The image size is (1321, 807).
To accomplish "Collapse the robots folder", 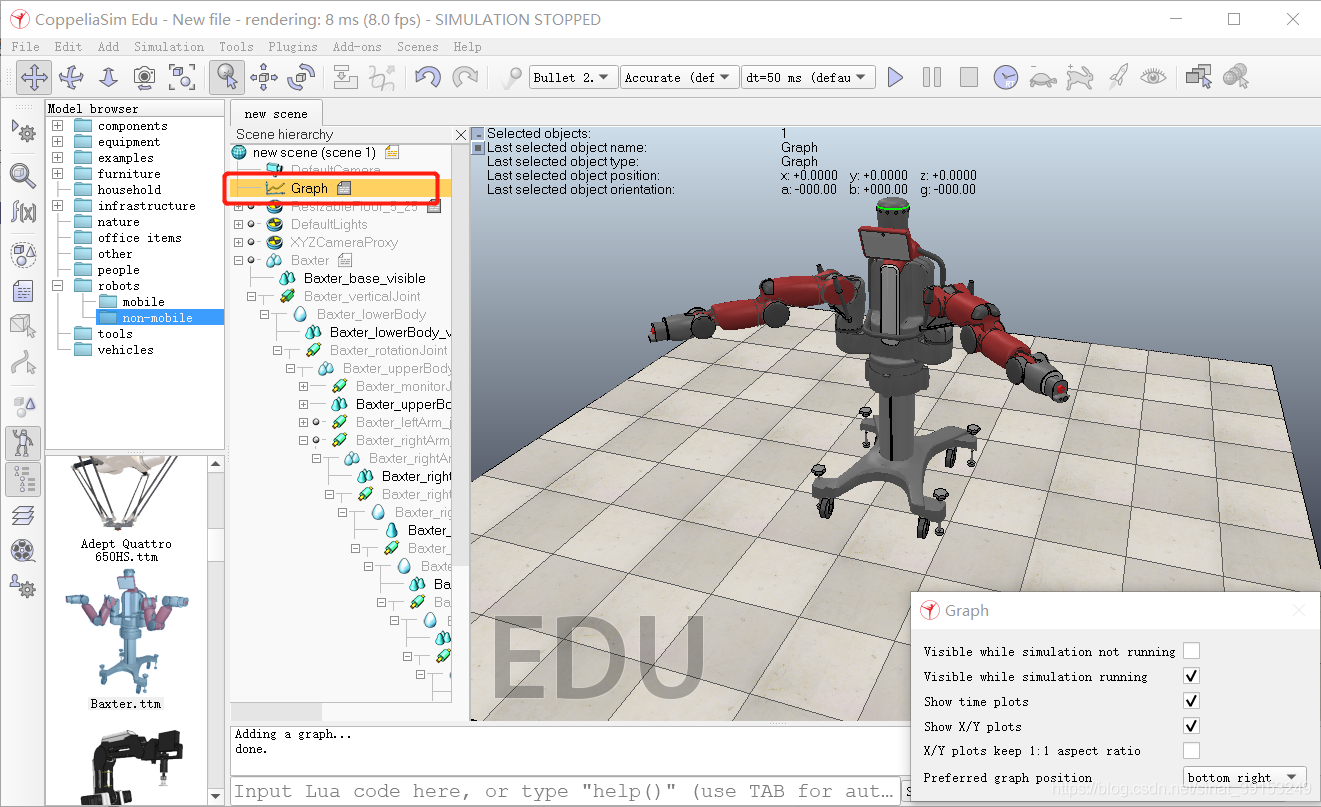I will pos(58,286).
